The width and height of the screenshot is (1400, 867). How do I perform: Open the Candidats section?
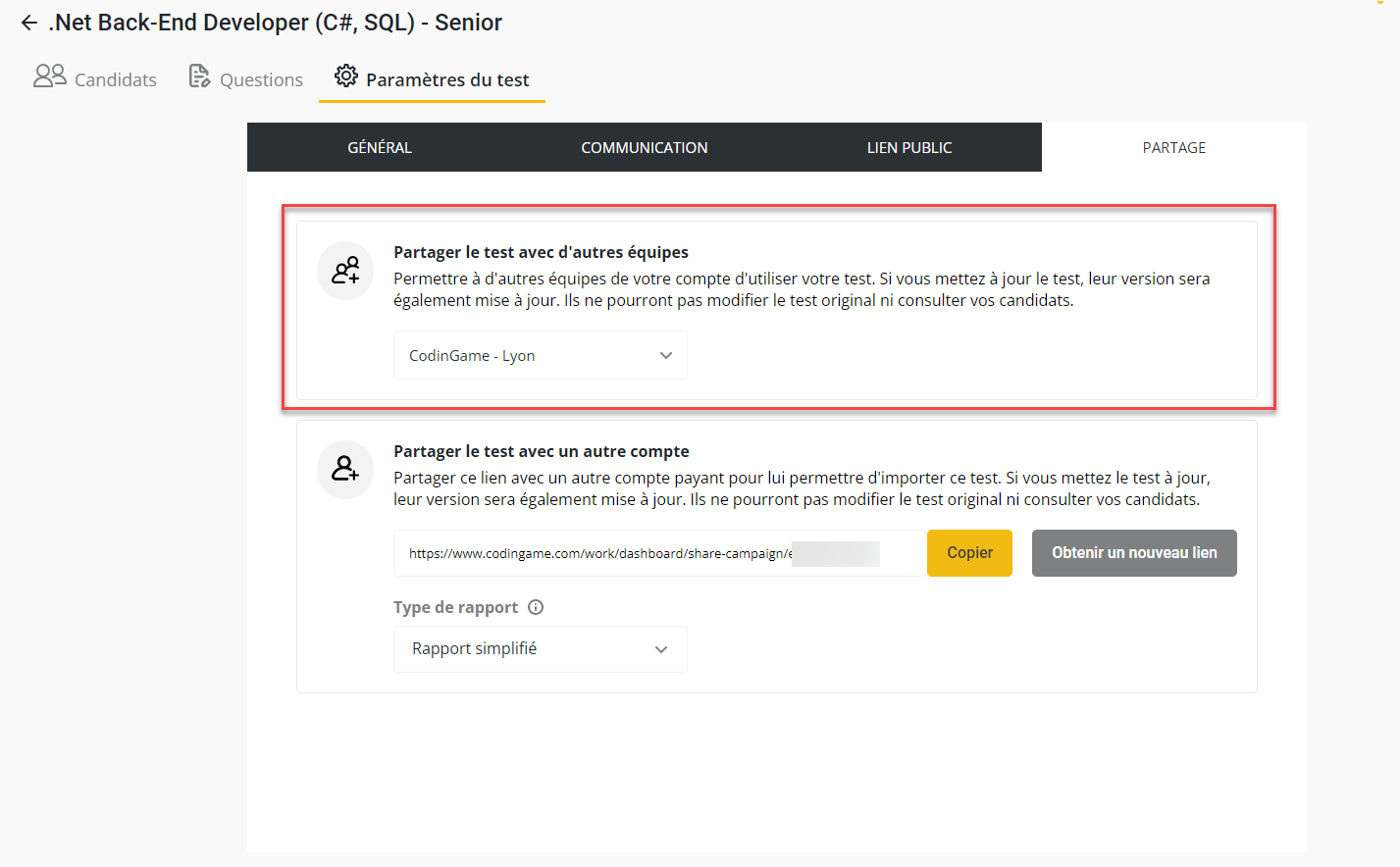(115, 79)
